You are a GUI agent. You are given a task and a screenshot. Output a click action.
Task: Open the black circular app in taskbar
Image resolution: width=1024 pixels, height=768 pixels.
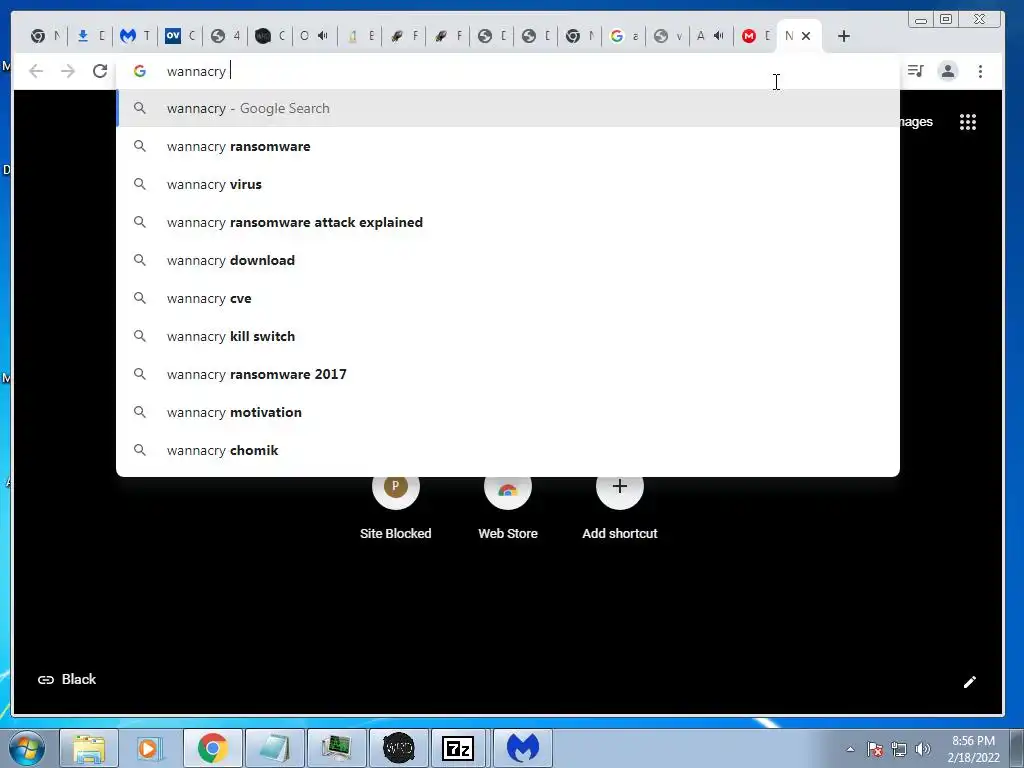(x=398, y=748)
